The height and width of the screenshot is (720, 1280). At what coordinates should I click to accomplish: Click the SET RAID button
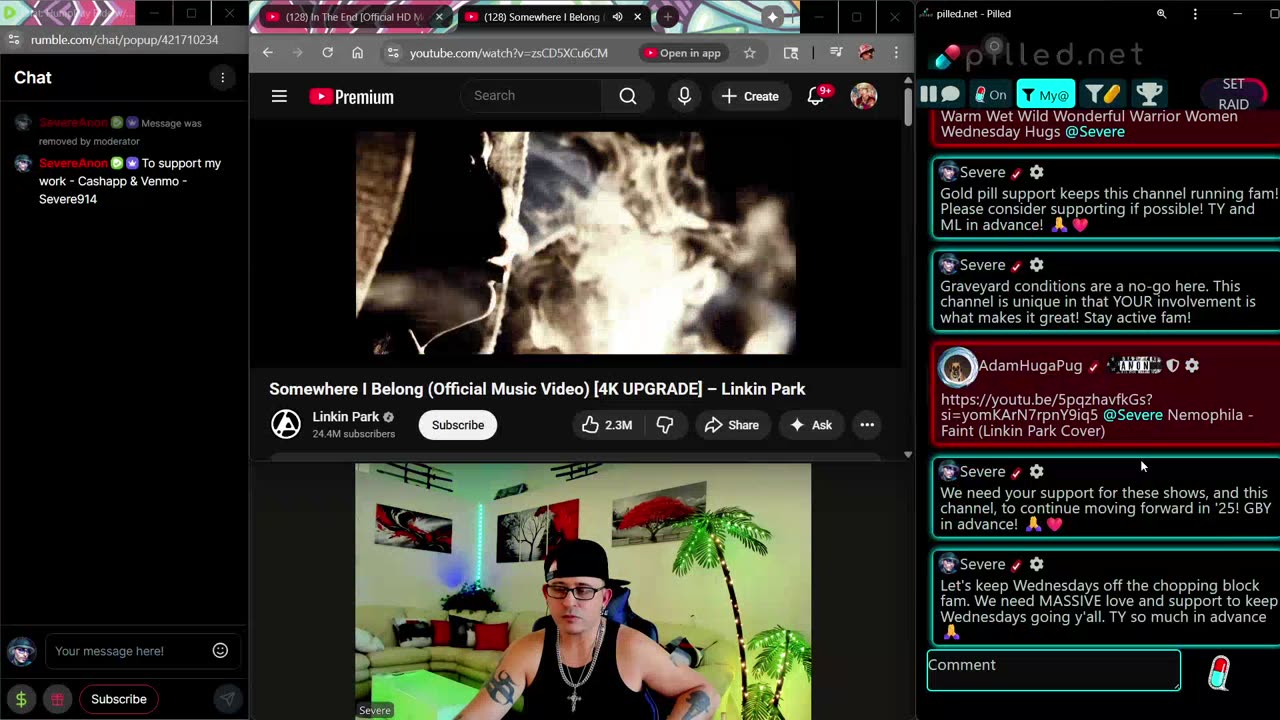(x=1234, y=94)
